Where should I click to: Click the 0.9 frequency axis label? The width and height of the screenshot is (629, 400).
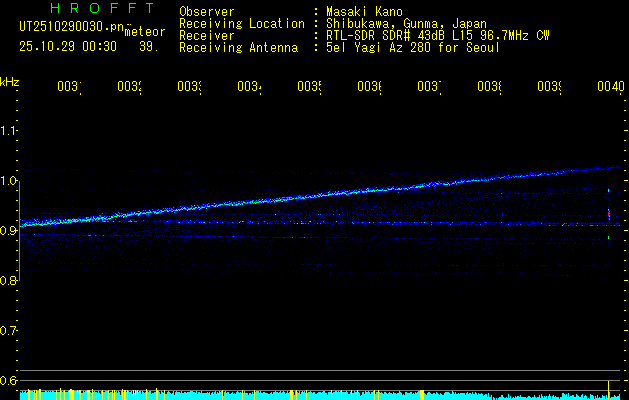[x=8, y=231]
